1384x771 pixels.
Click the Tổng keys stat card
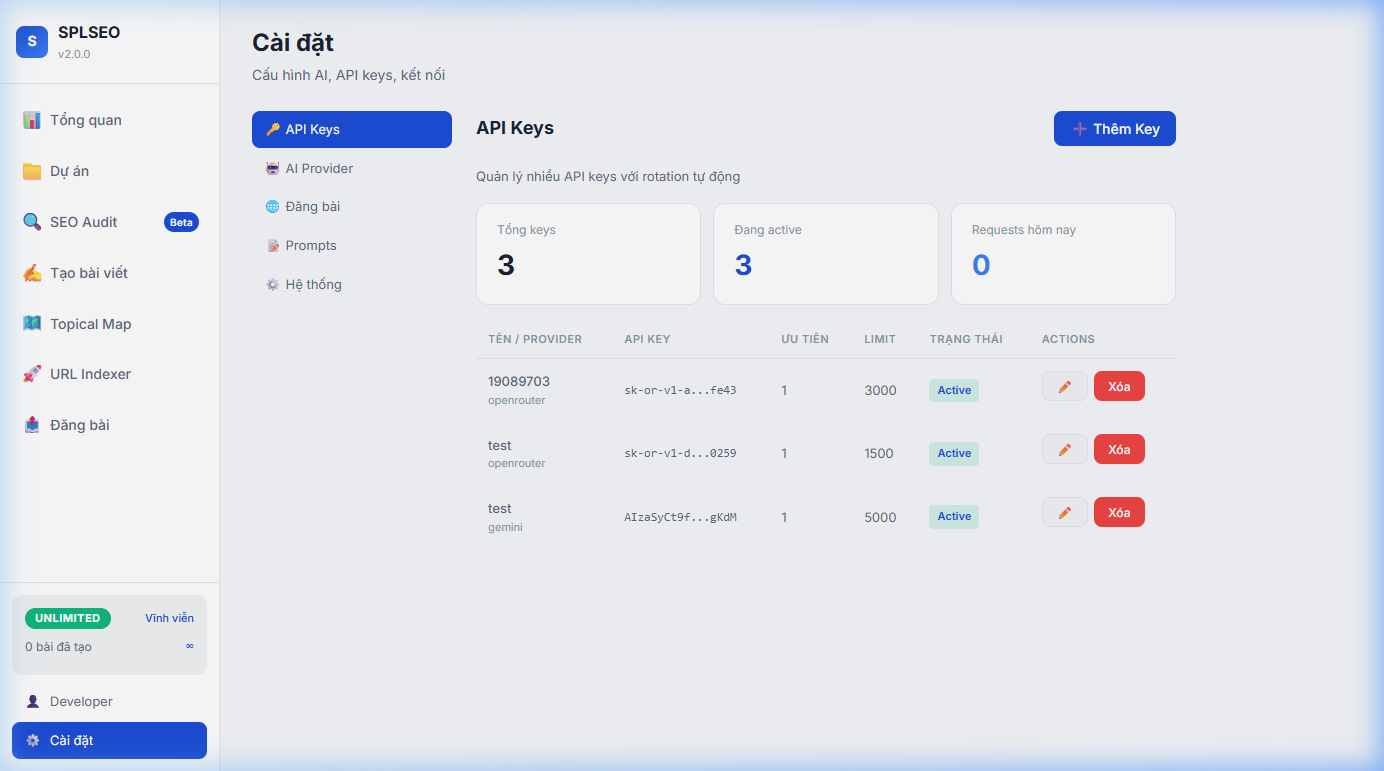tap(588, 254)
